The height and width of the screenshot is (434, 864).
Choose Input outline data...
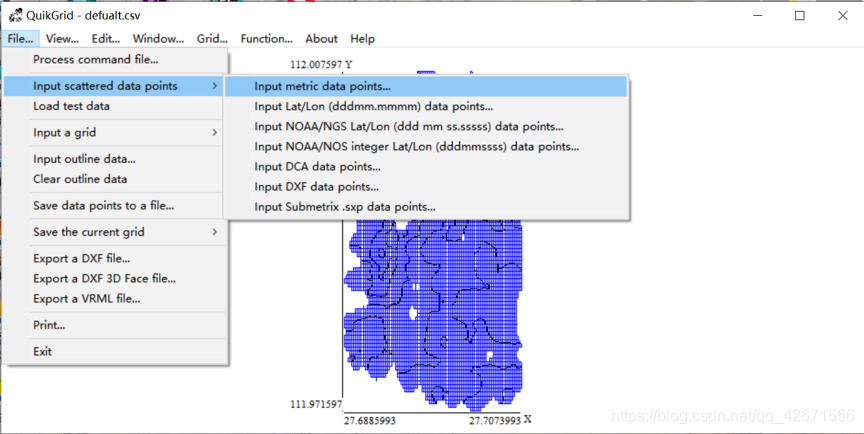(x=115, y=159)
